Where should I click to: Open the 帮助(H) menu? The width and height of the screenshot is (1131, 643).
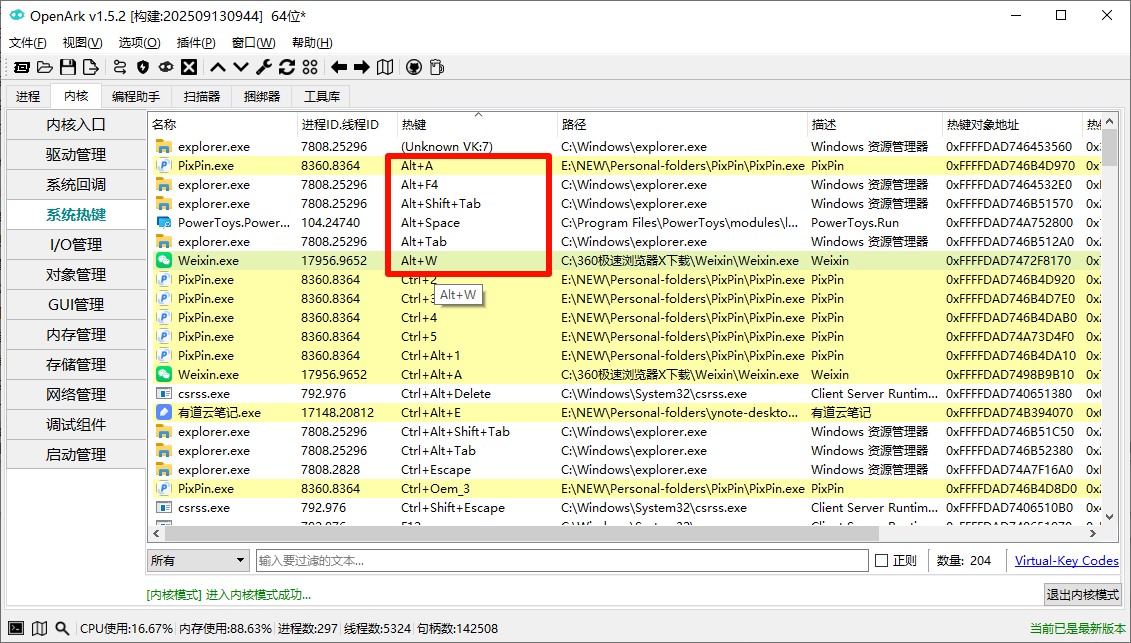(x=312, y=43)
